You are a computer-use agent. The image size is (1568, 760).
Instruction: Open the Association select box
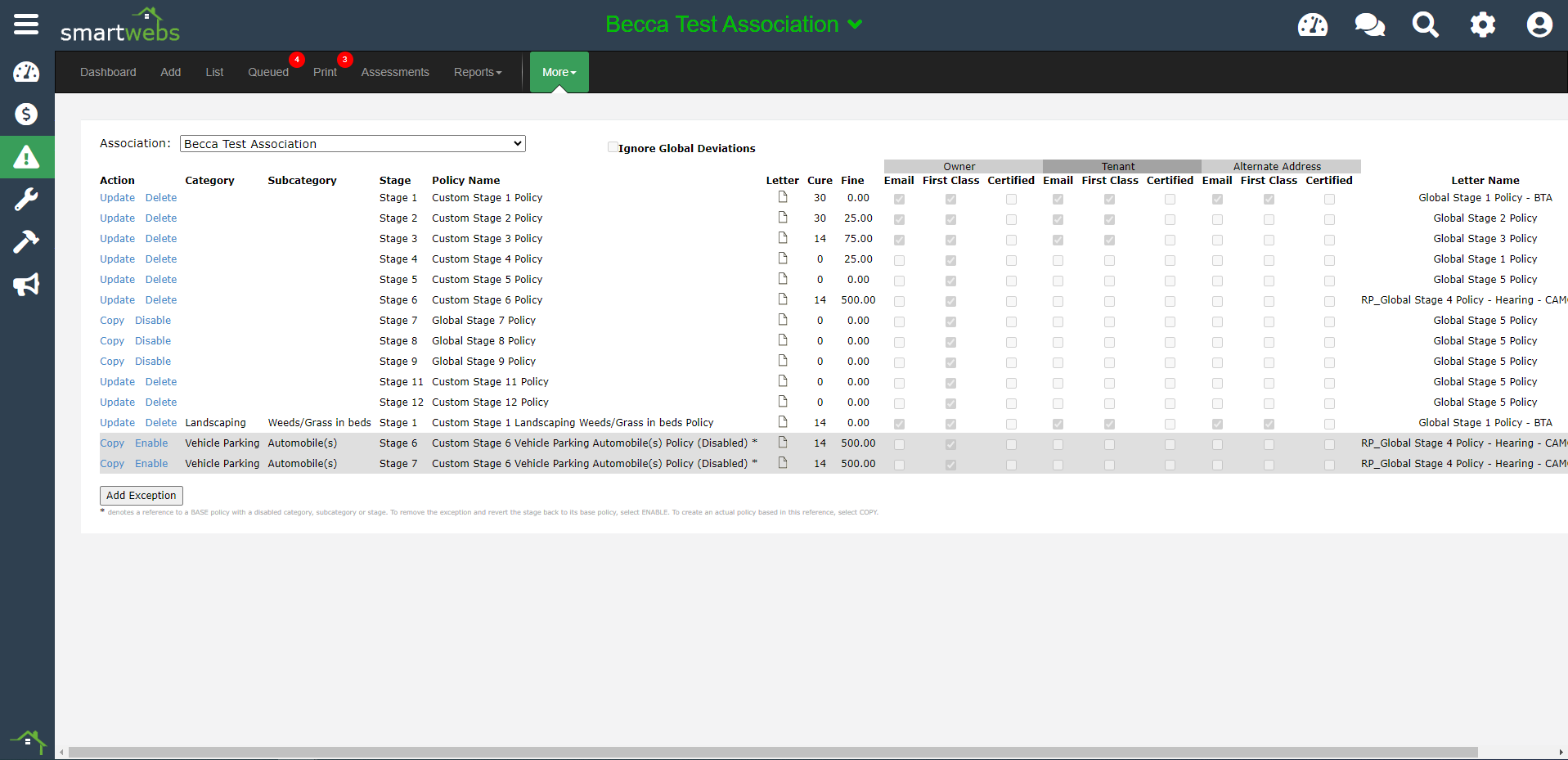(353, 144)
